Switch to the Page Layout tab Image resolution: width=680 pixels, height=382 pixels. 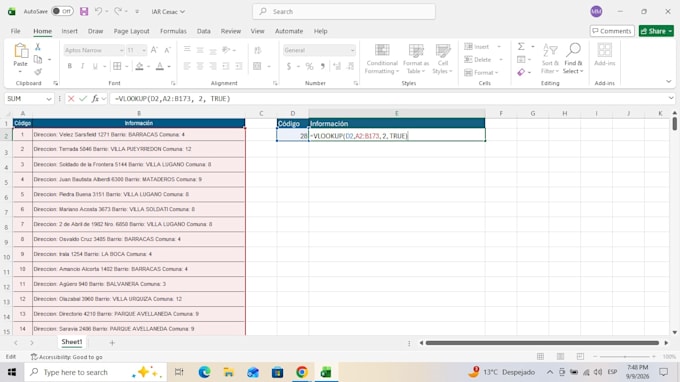click(131, 31)
